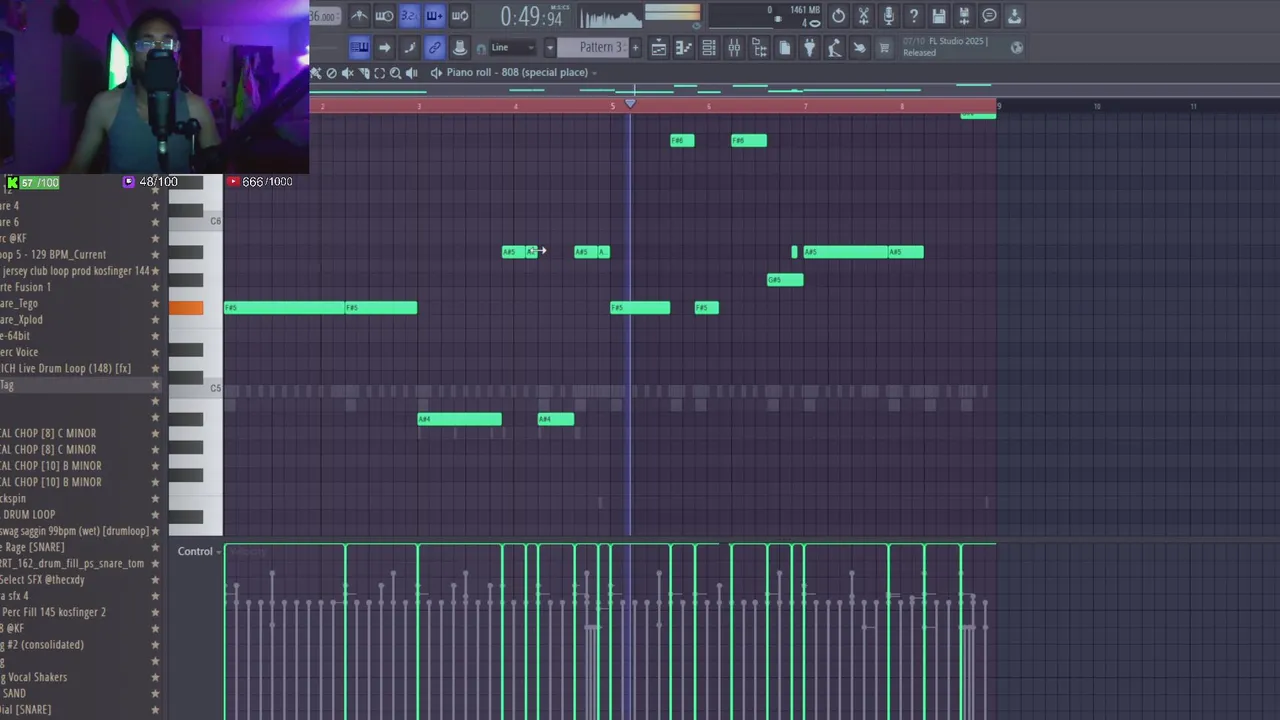Open the tempo tapper icon
This screenshot has width=1280, height=720.
click(x=834, y=47)
